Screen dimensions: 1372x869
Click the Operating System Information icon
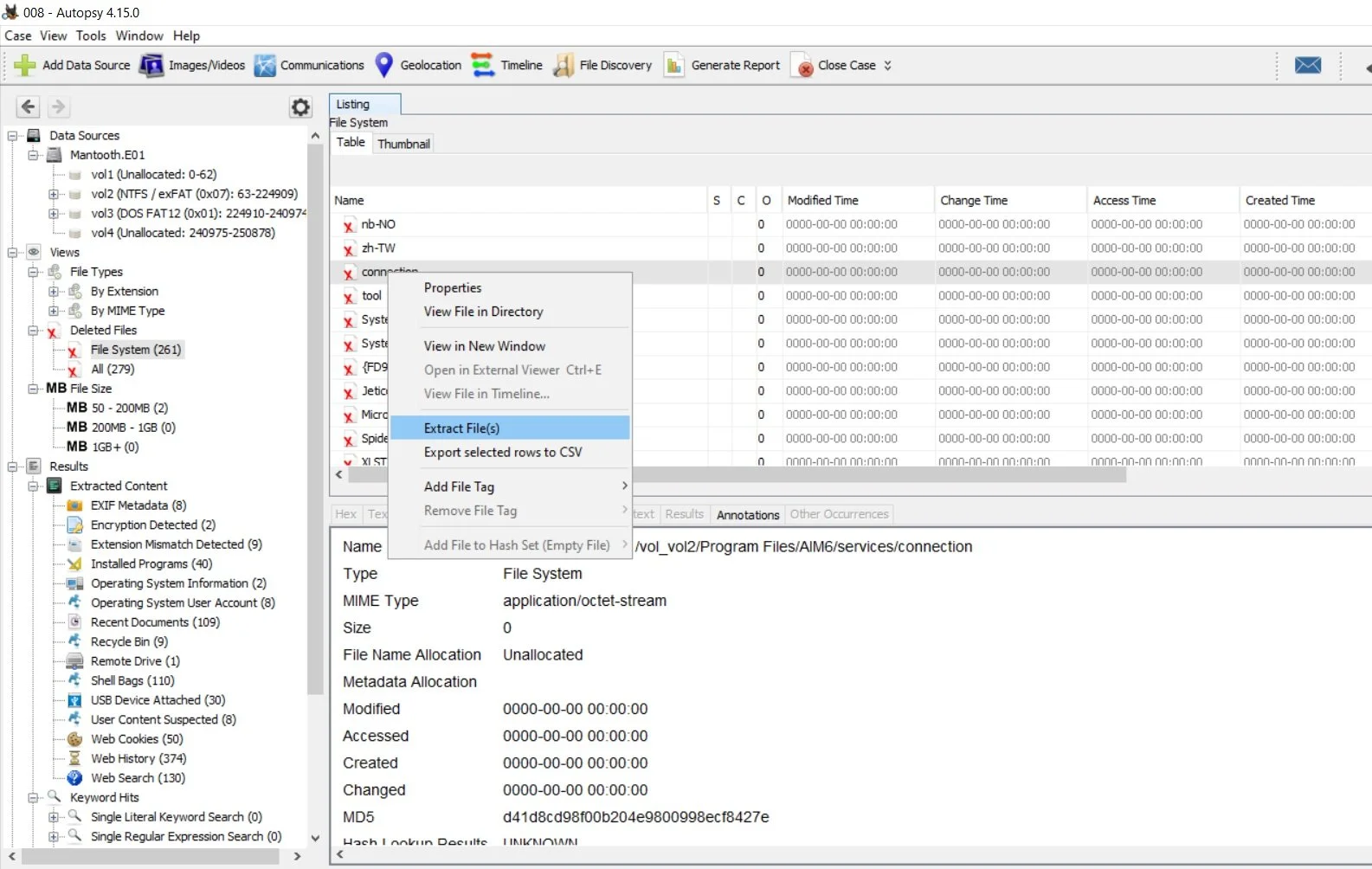pos(75,583)
